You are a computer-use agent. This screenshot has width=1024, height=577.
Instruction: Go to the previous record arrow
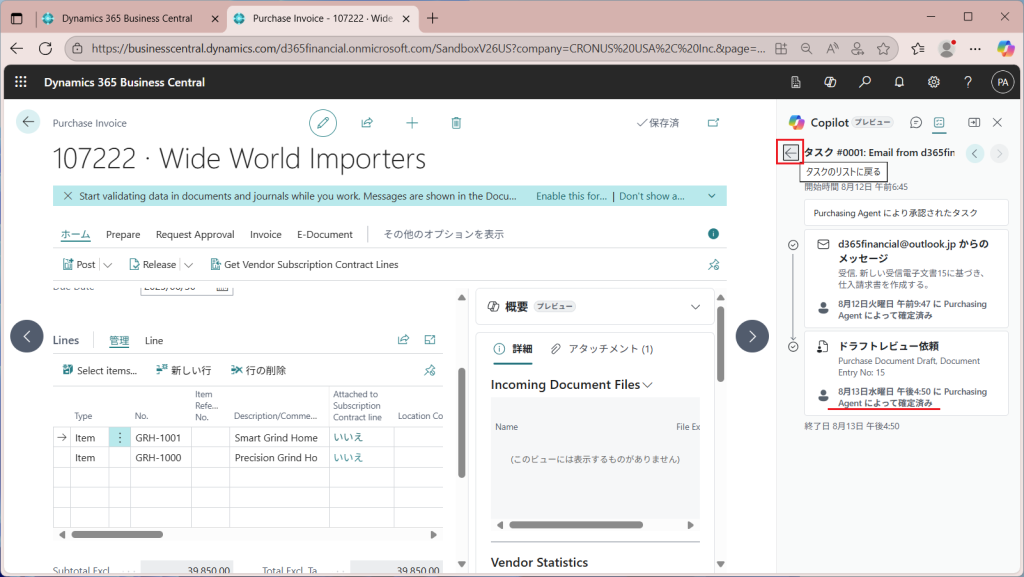click(27, 336)
